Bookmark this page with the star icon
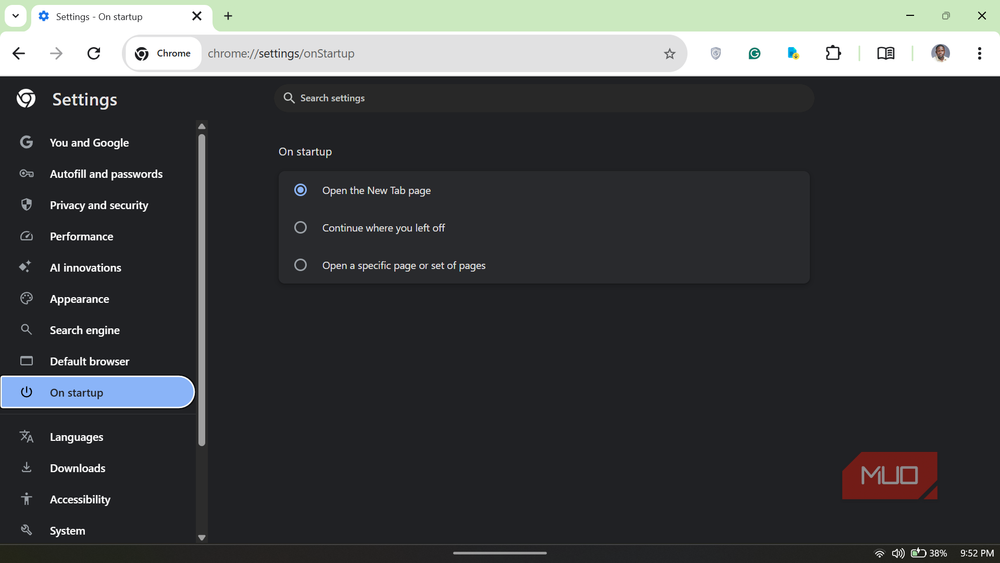 click(669, 54)
